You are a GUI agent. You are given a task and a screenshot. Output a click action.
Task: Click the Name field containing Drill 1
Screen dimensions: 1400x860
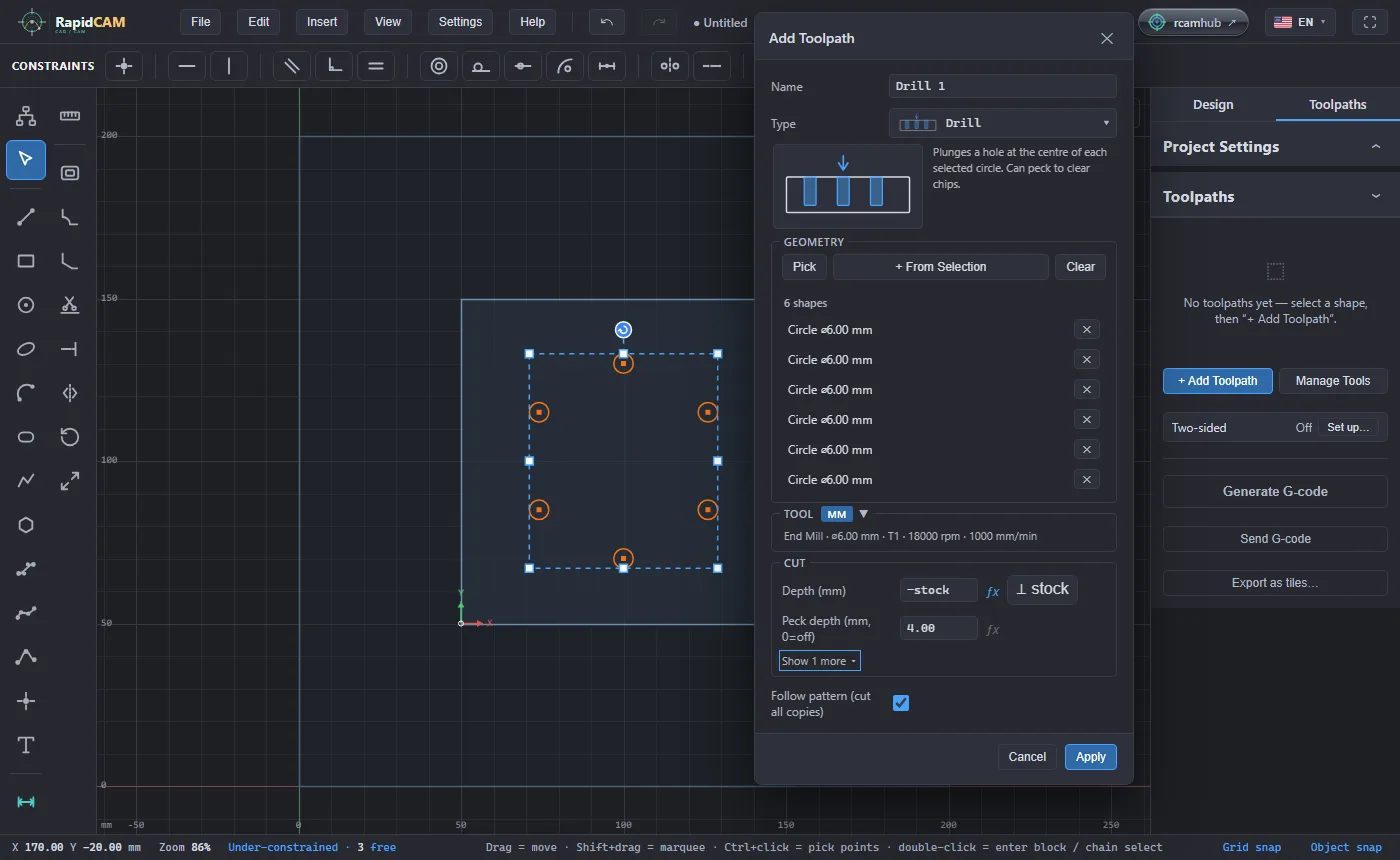[x=1003, y=86]
